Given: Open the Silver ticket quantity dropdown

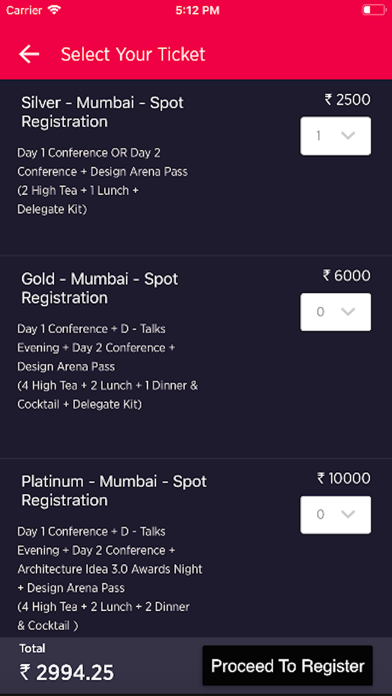Looking at the screenshot, I should pos(336,136).
